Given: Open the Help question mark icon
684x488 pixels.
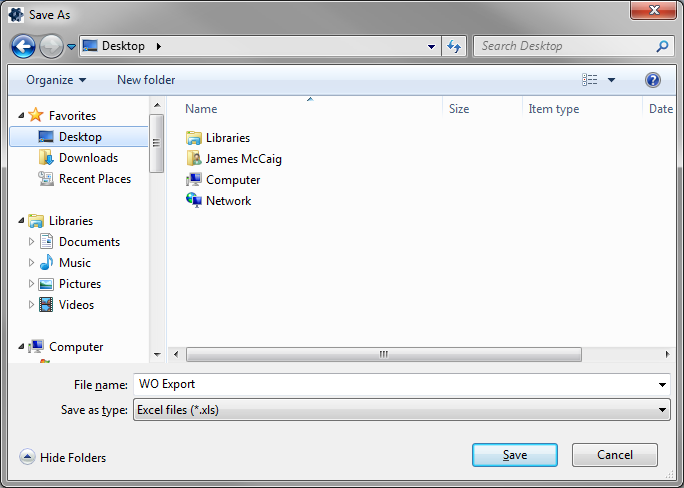Looking at the screenshot, I should click(653, 80).
